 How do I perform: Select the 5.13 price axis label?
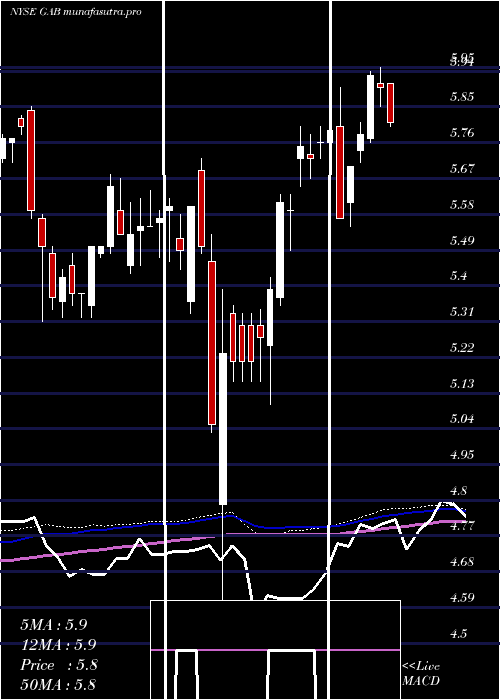coord(462,384)
